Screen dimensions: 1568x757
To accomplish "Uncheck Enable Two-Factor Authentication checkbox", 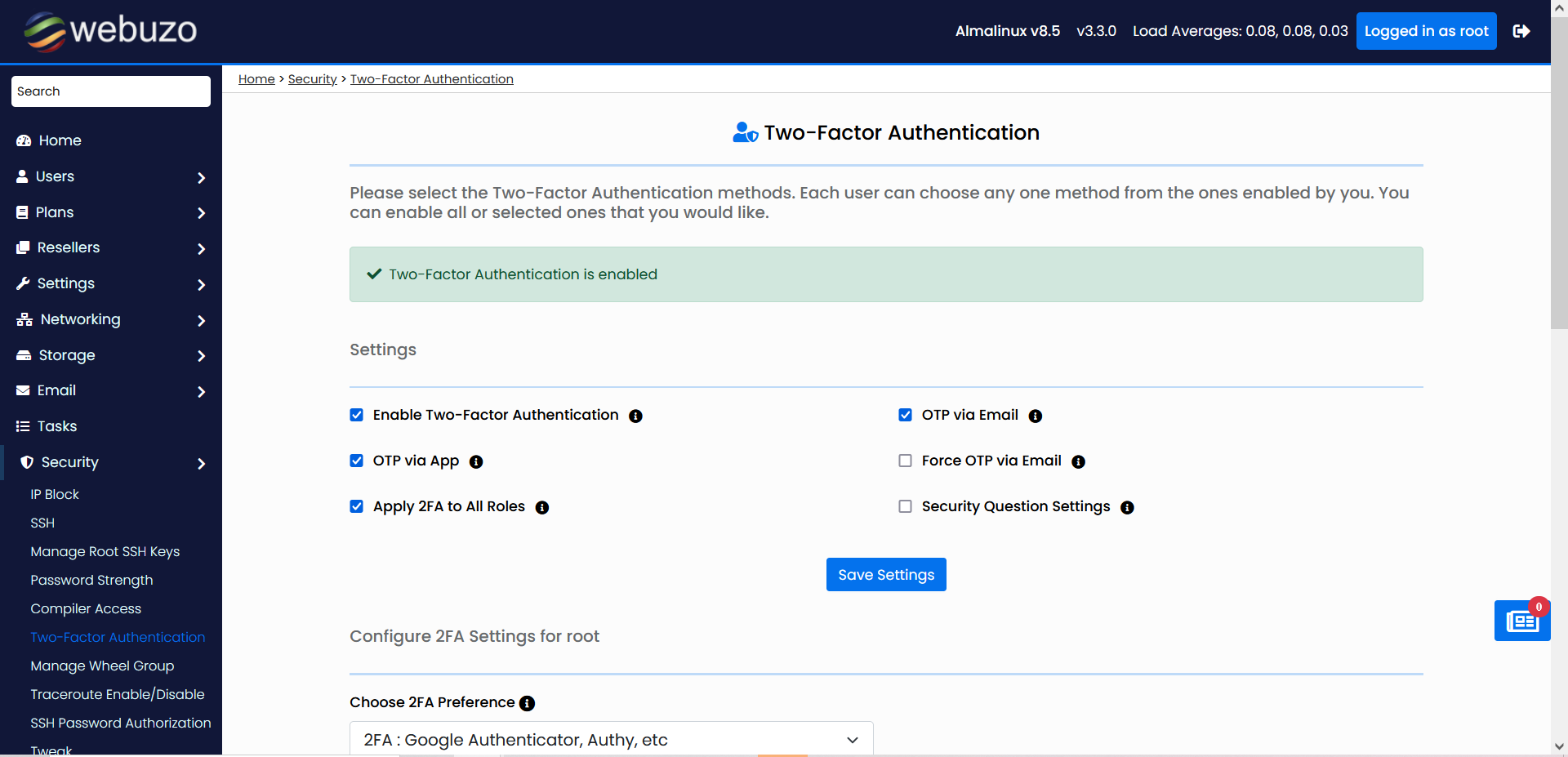I will pyautogui.click(x=357, y=415).
